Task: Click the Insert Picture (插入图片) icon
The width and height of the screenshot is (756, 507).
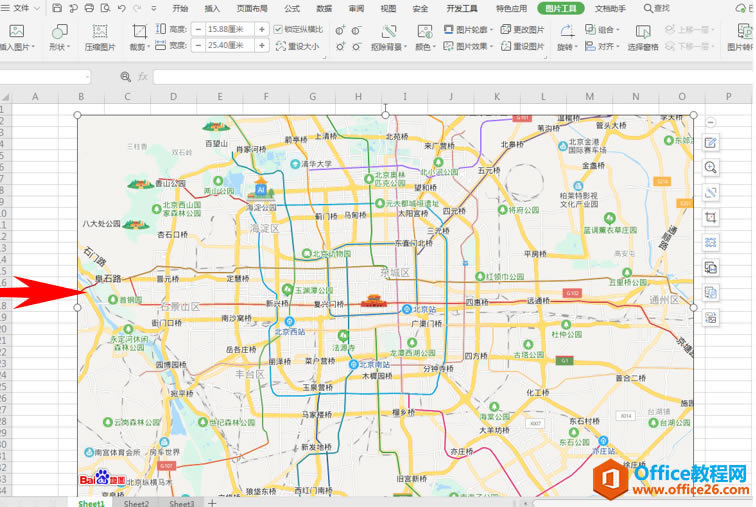Action: point(16,31)
